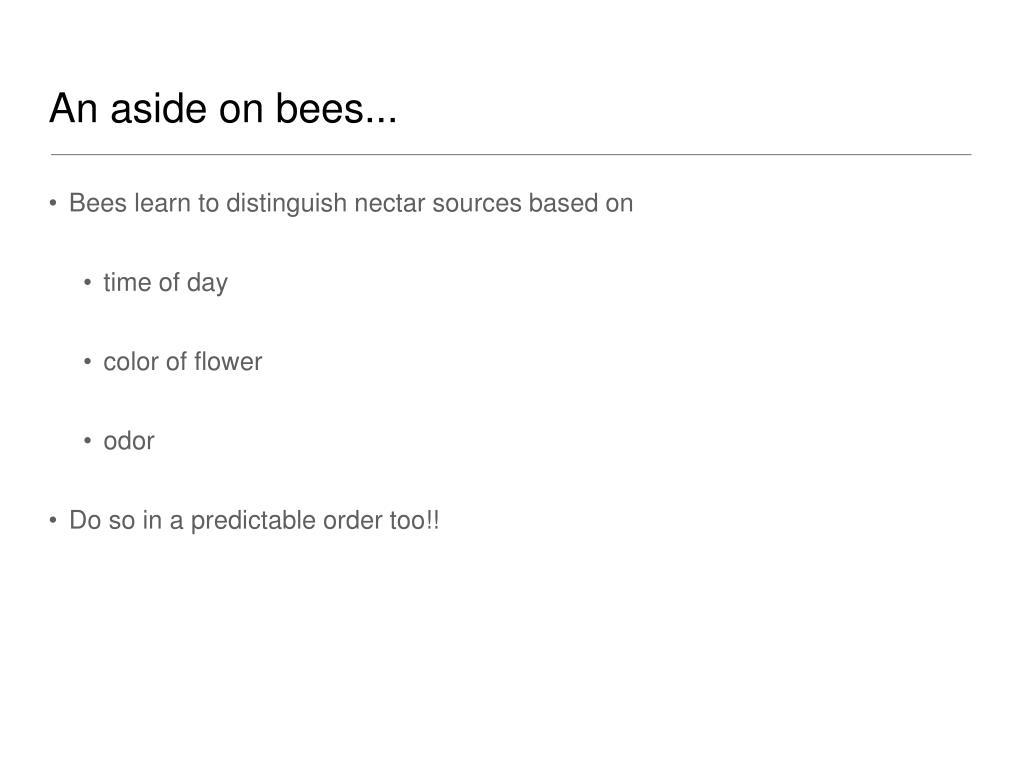Select the 'odor' sub-bullet text

(129, 442)
